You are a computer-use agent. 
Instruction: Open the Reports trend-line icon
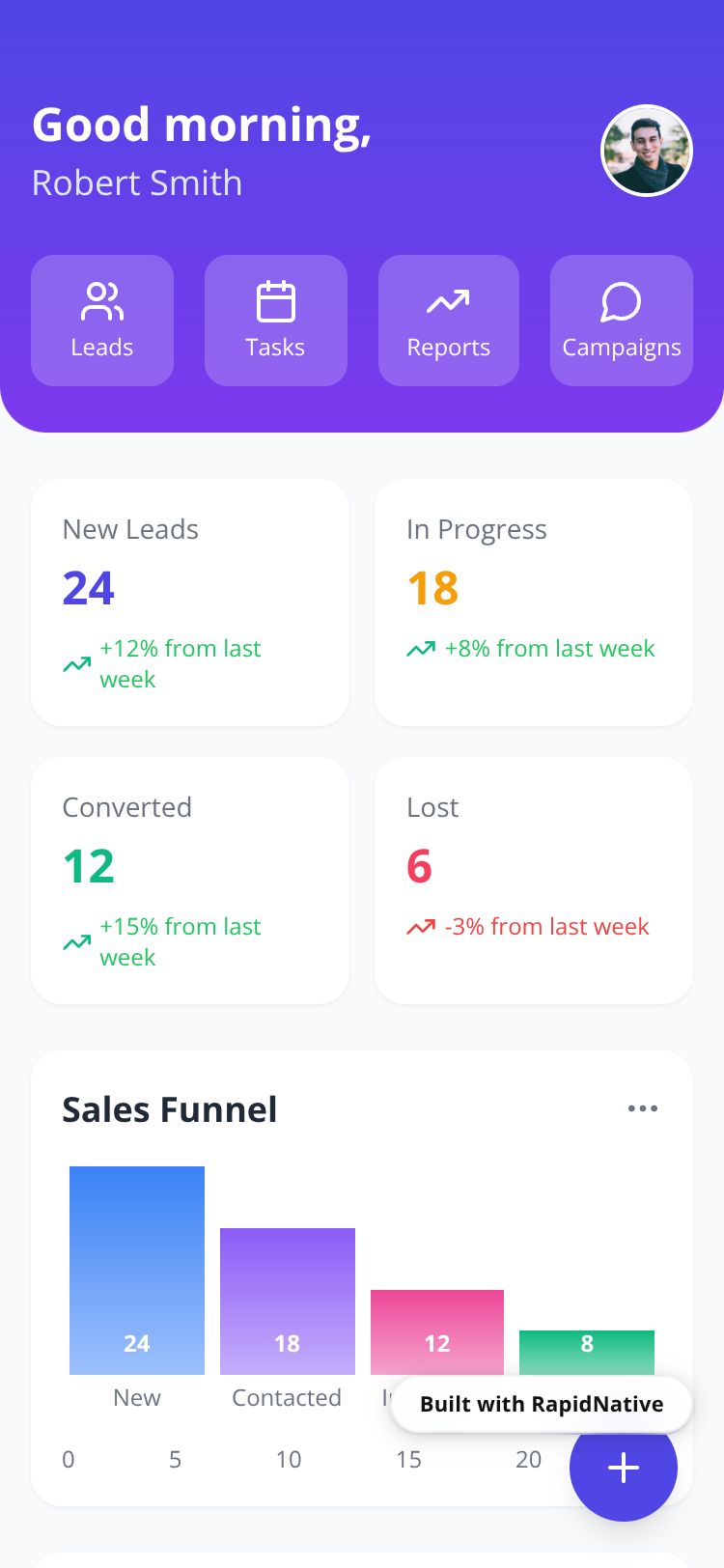click(x=448, y=302)
